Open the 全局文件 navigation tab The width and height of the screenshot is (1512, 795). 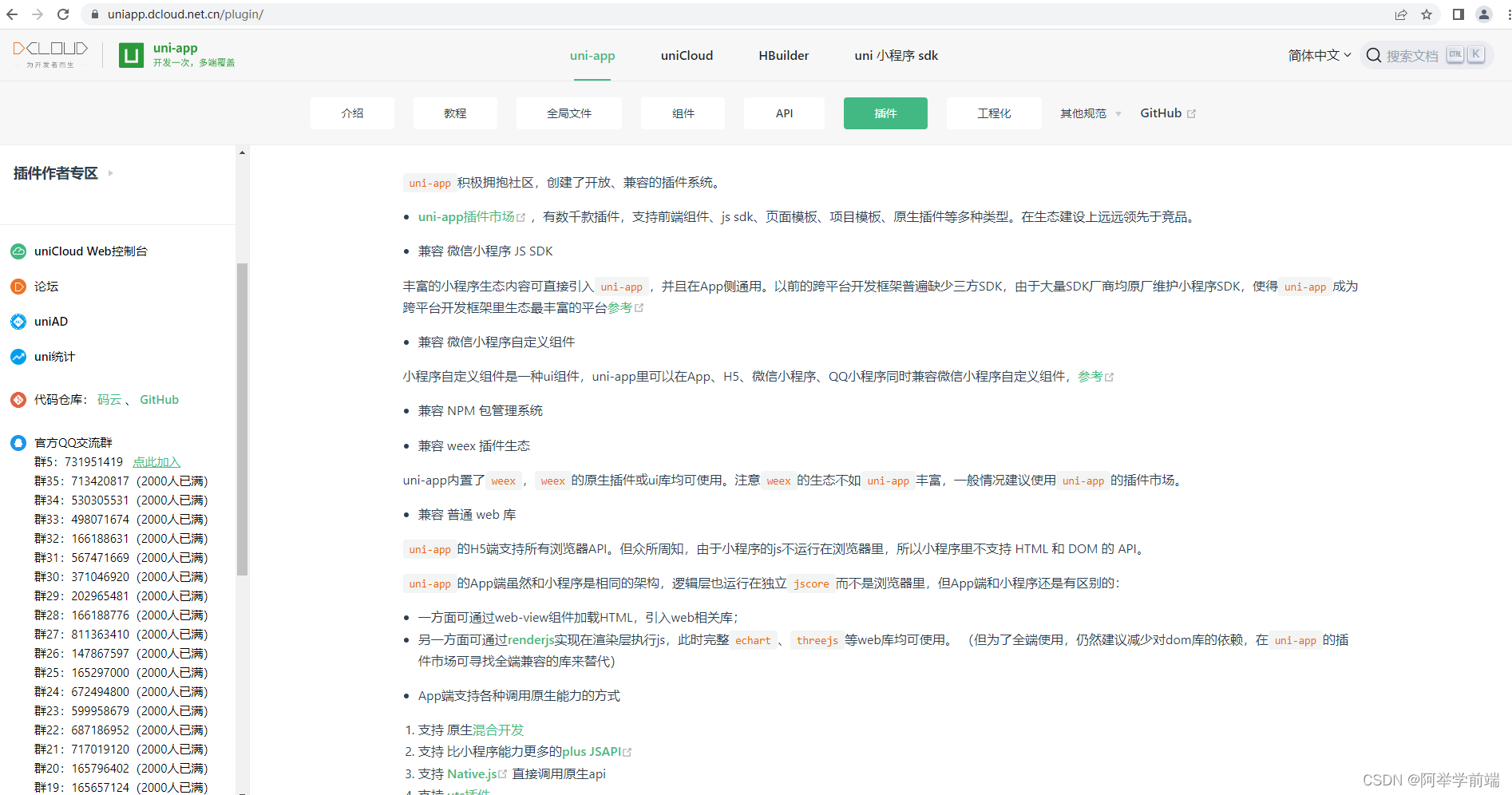click(x=569, y=113)
